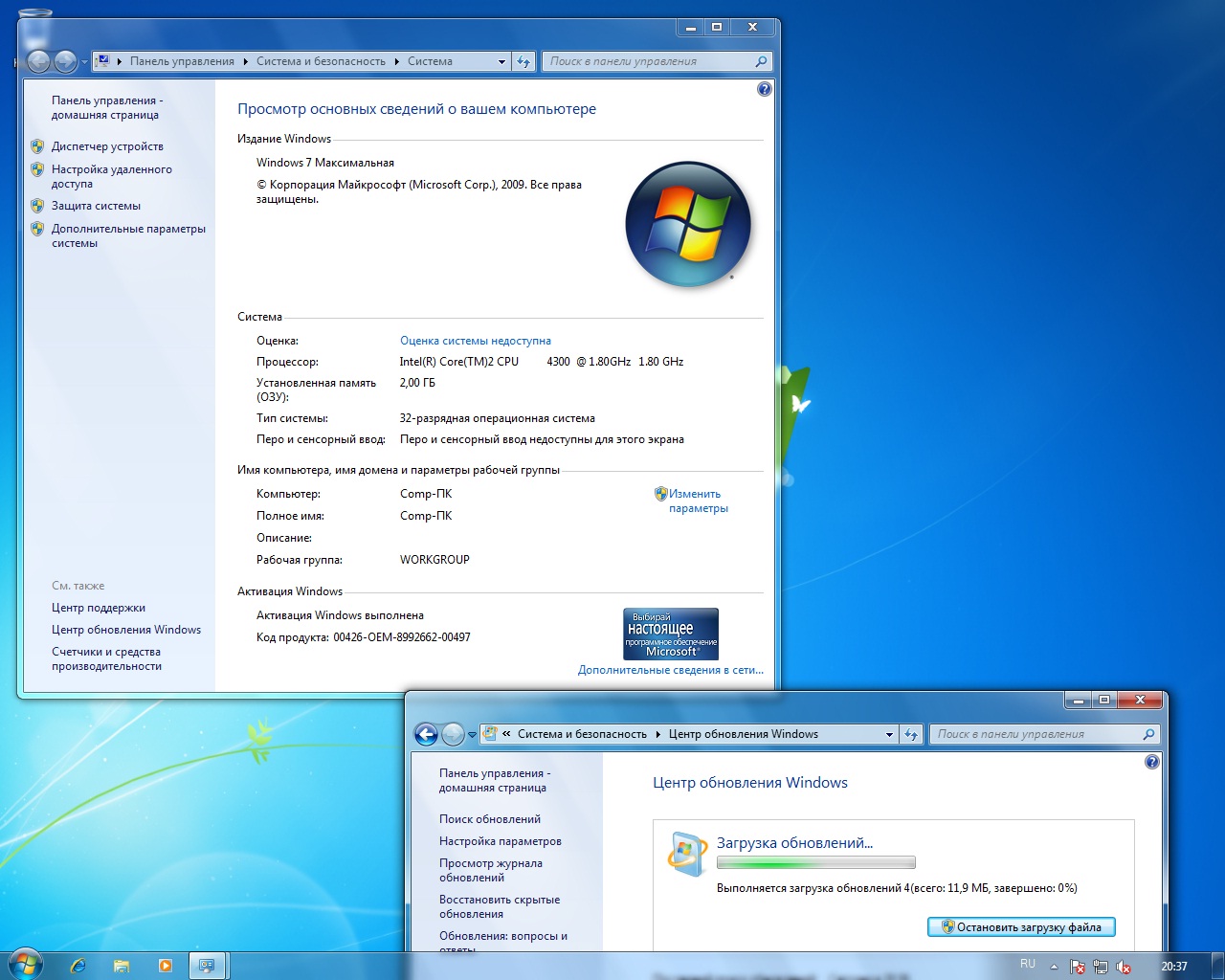Click Оценка системы недоступна link
Screen dimensions: 1225x980
click(x=476, y=341)
